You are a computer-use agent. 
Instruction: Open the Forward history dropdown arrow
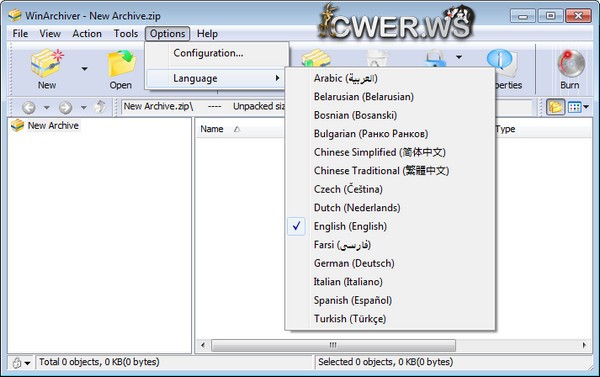point(83,108)
